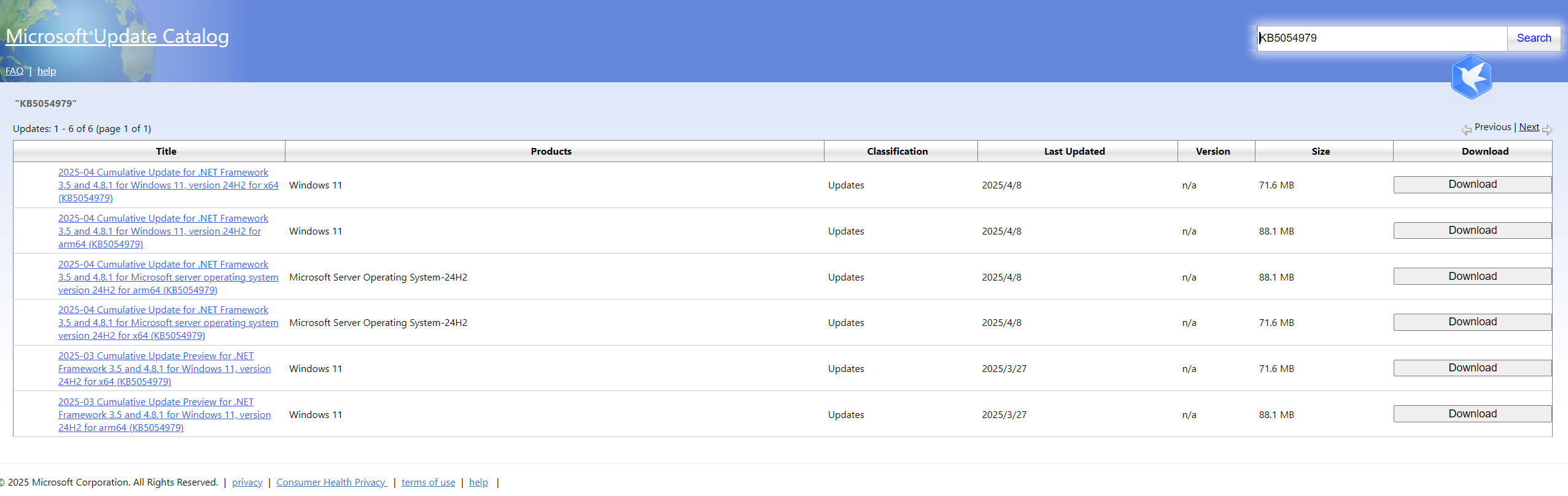
Task: Download 2025-03 Preview x64 update (71.6 MB)
Action: click(x=1472, y=368)
